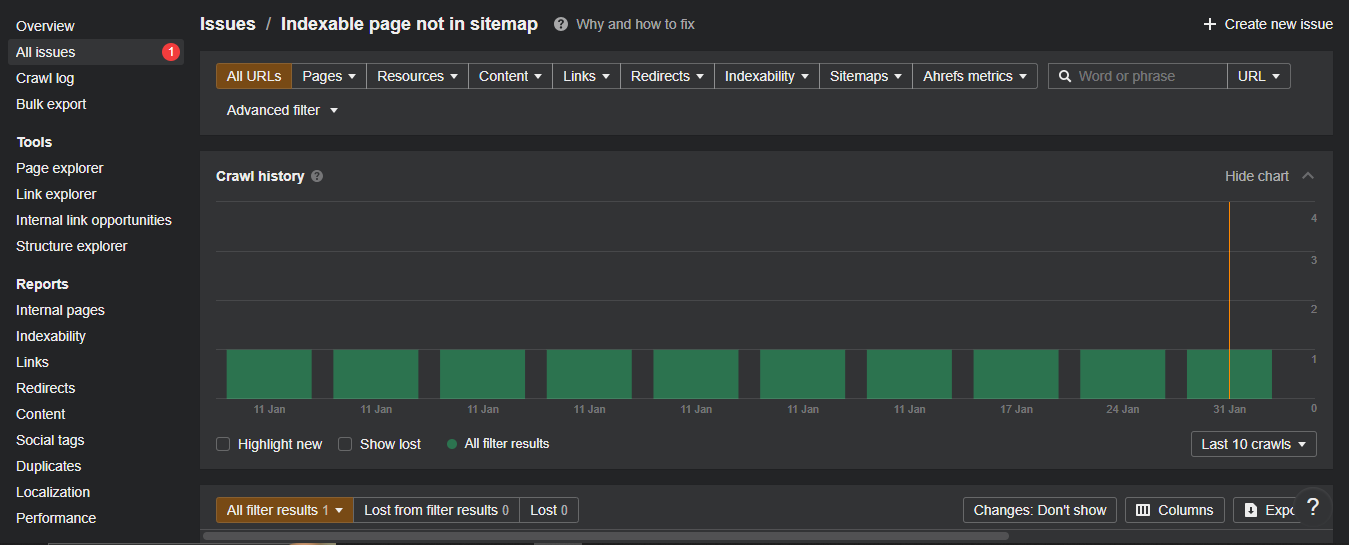Viewport: 1349px width, 545px height.
Task: Click the Export download icon
Action: (1251, 510)
